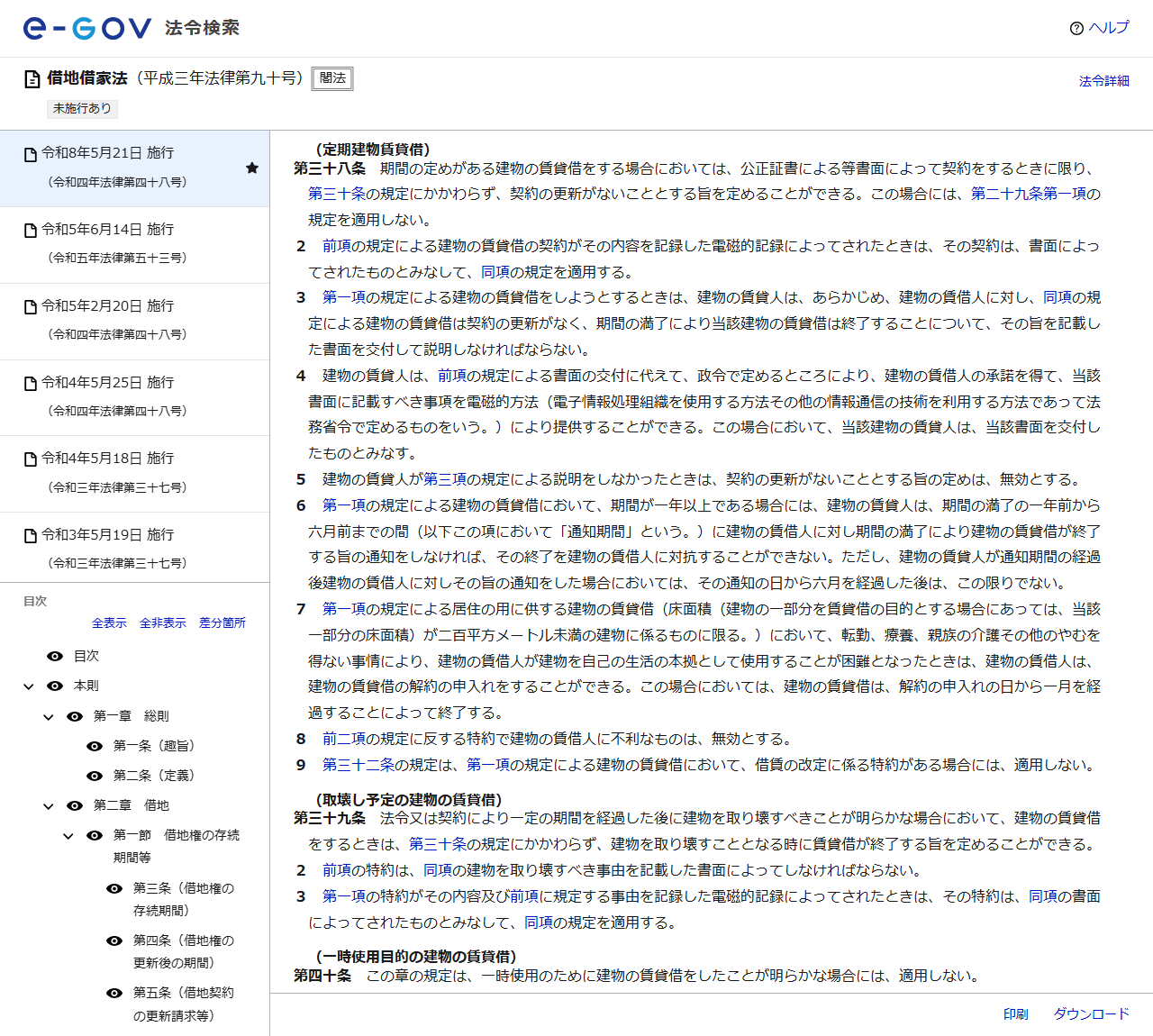Open the 第三十二条 link in paragraph 9

click(359, 765)
